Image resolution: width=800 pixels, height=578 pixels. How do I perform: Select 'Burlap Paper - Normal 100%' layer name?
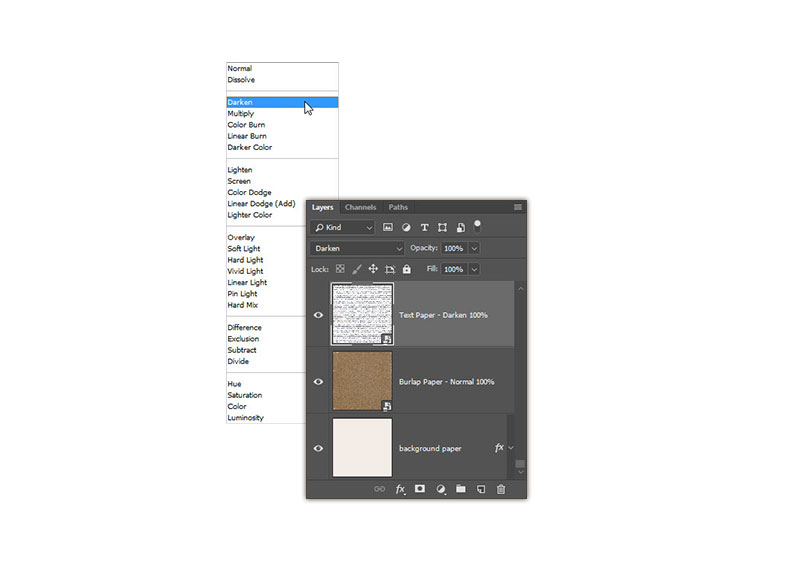[x=446, y=382]
